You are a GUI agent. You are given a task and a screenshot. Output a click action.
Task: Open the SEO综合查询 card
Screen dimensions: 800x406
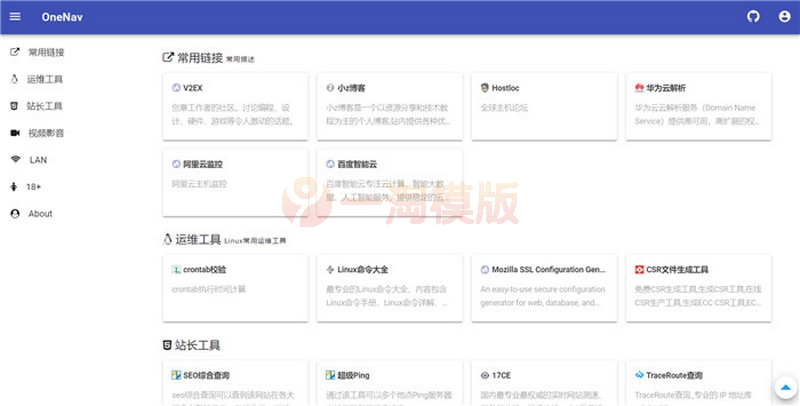pyautogui.click(x=235, y=383)
